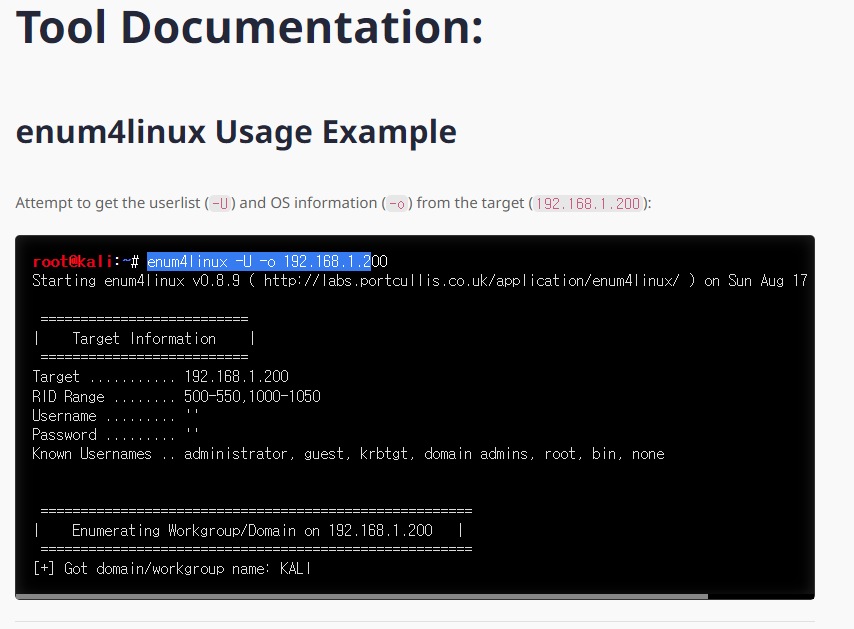Click the 192.168.1.200 inline code in description
The width and height of the screenshot is (854, 629).
588,204
